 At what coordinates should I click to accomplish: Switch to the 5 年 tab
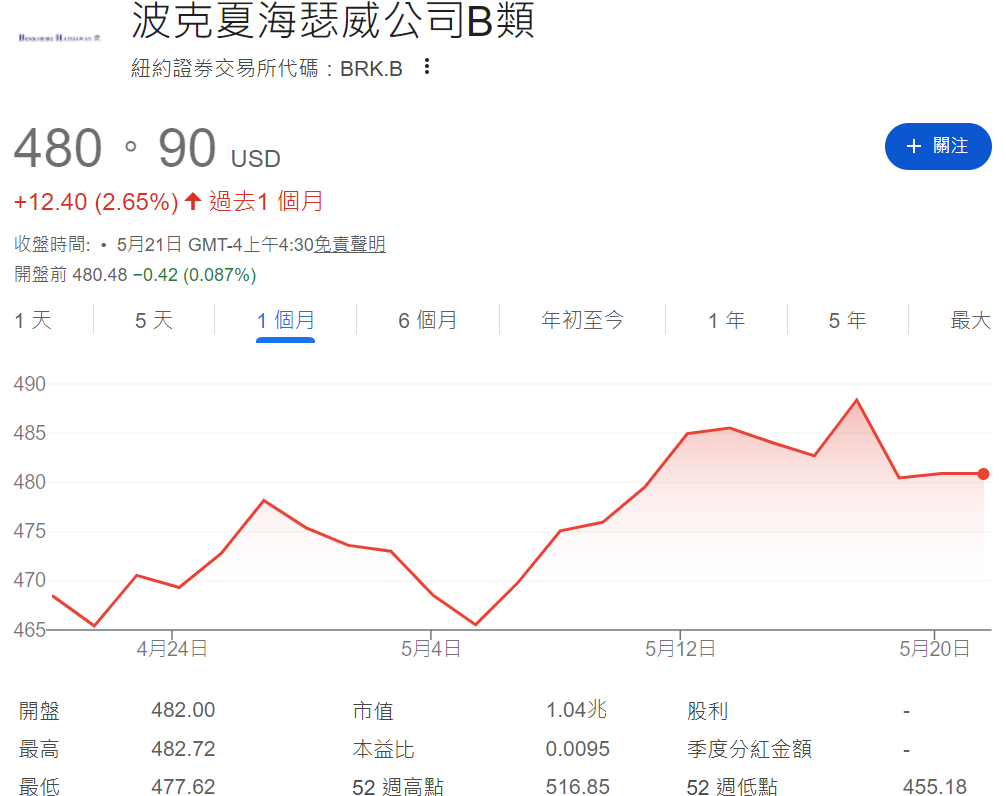848,320
